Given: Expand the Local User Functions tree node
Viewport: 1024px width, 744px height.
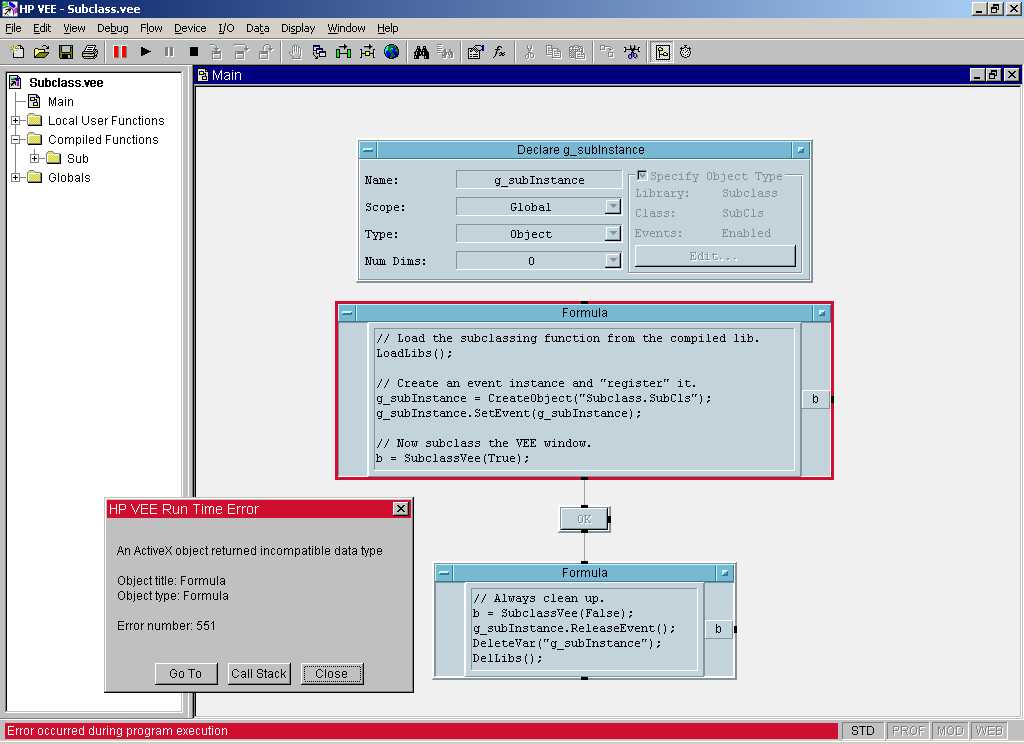Looking at the screenshot, I should click(16, 121).
